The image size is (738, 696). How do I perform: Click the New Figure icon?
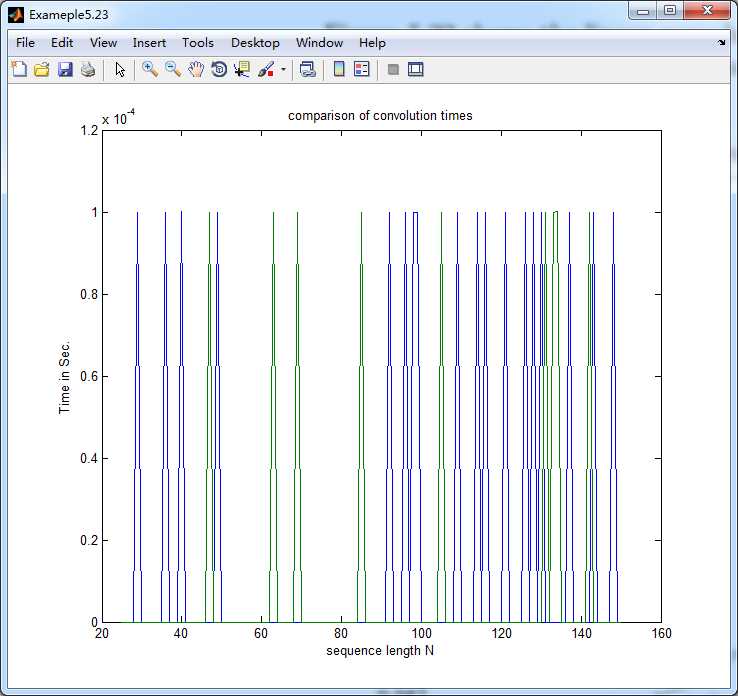[x=19, y=69]
